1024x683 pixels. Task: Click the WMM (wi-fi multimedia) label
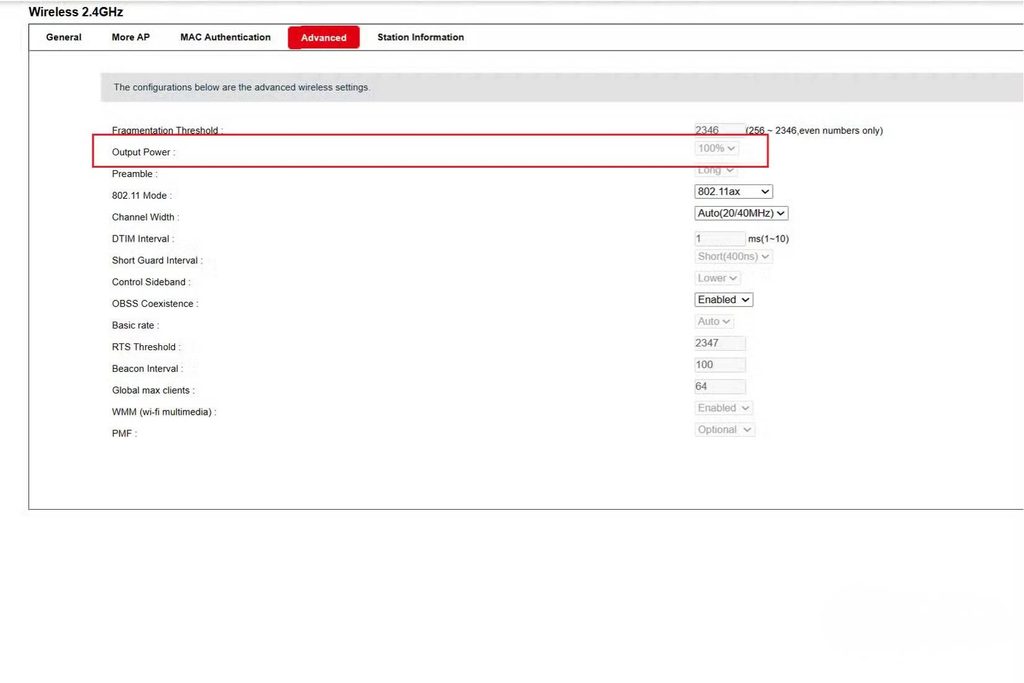(x=164, y=412)
